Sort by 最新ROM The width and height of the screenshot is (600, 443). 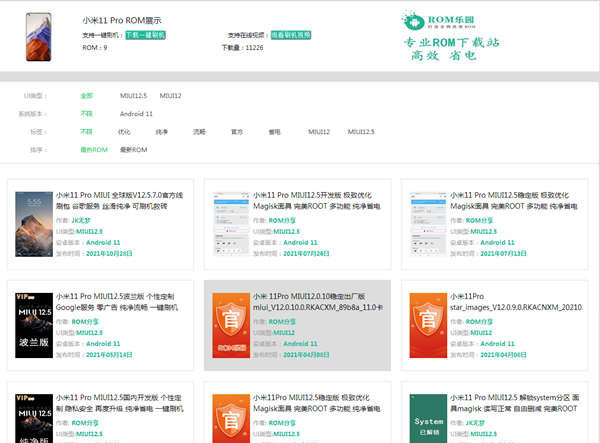coord(134,150)
